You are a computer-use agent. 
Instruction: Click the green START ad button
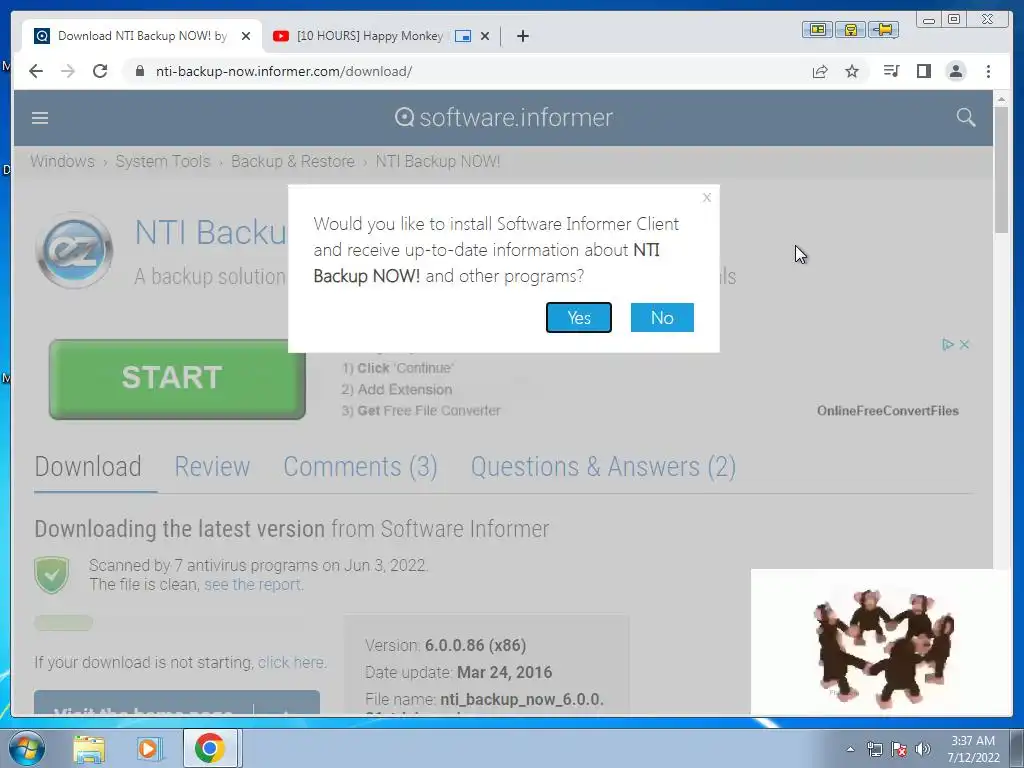[x=177, y=378]
